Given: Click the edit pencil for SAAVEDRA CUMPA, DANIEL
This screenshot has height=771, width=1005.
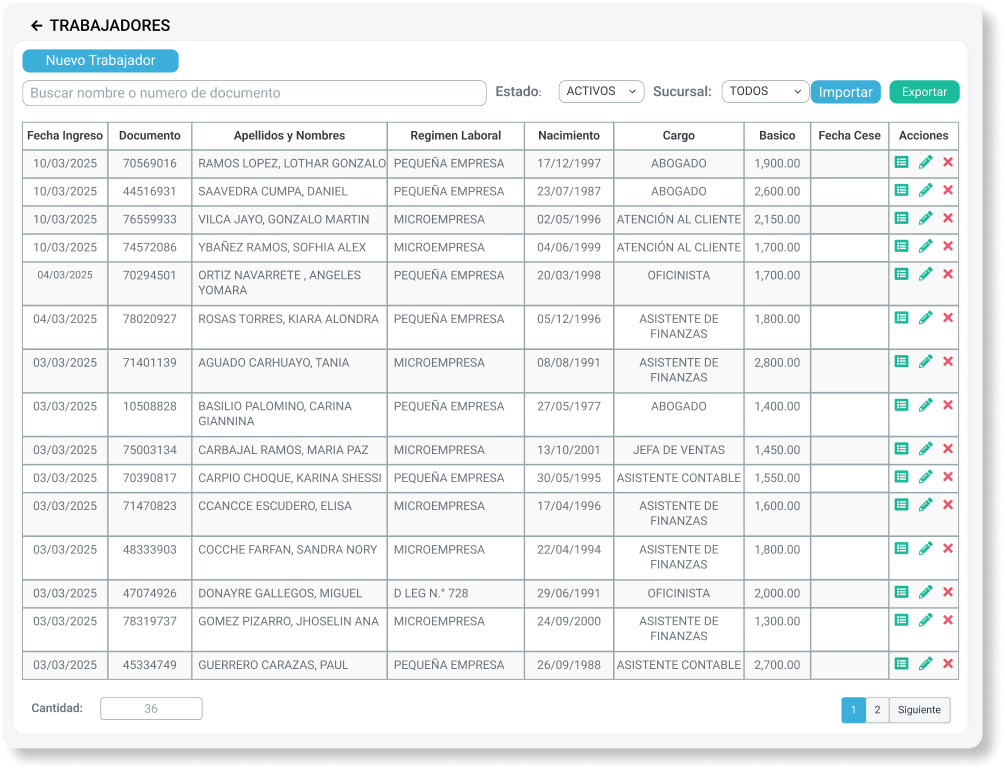Looking at the screenshot, I should tap(924, 190).
